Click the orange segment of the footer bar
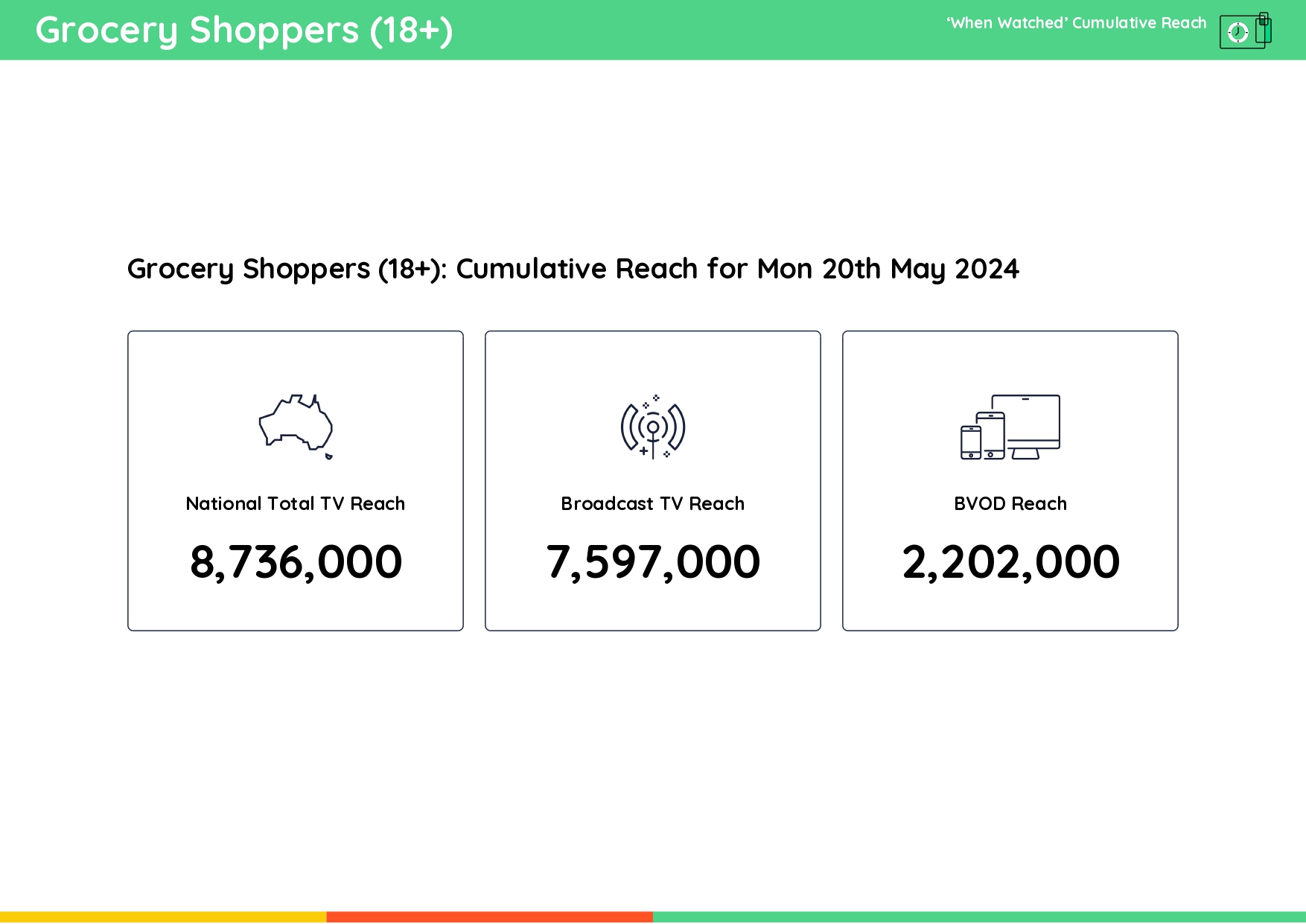The height and width of the screenshot is (924, 1306). pyautogui.click(x=489, y=917)
